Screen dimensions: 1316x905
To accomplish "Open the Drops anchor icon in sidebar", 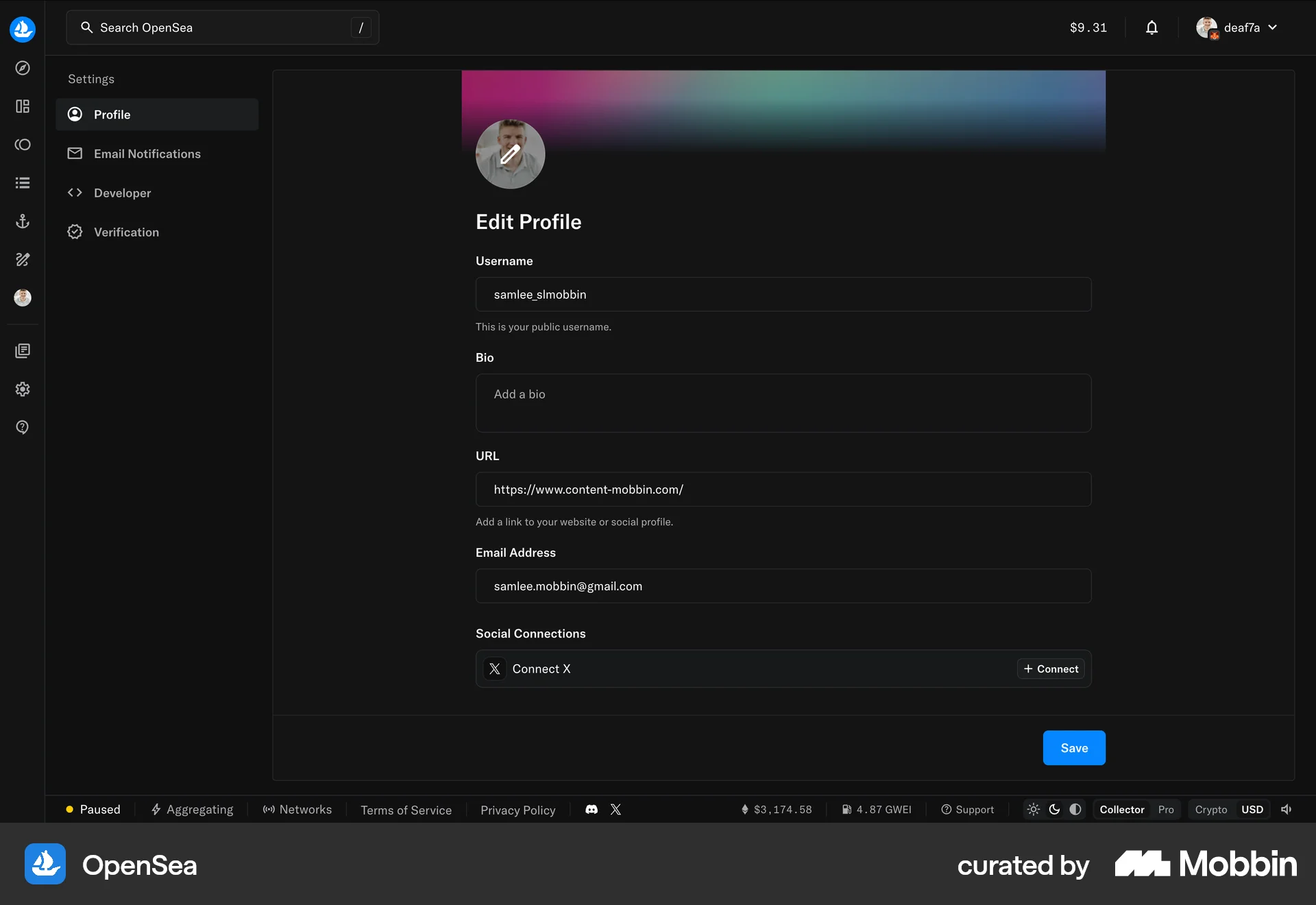I will [23, 221].
